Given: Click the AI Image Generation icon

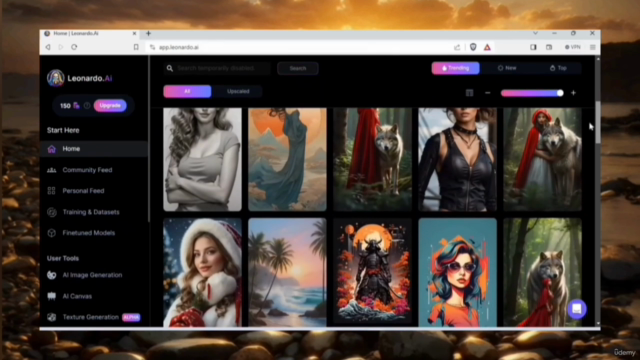Looking at the screenshot, I should point(51,275).
